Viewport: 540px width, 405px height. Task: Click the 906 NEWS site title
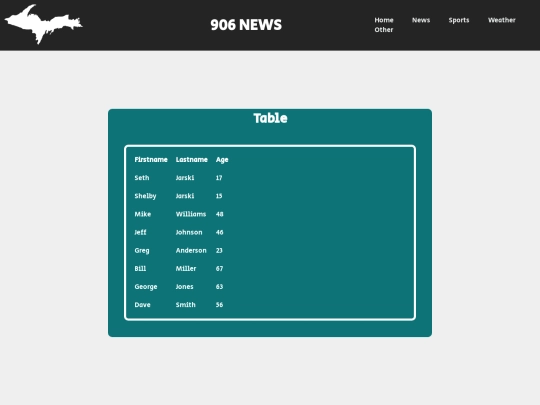click(x=246, y=25)
